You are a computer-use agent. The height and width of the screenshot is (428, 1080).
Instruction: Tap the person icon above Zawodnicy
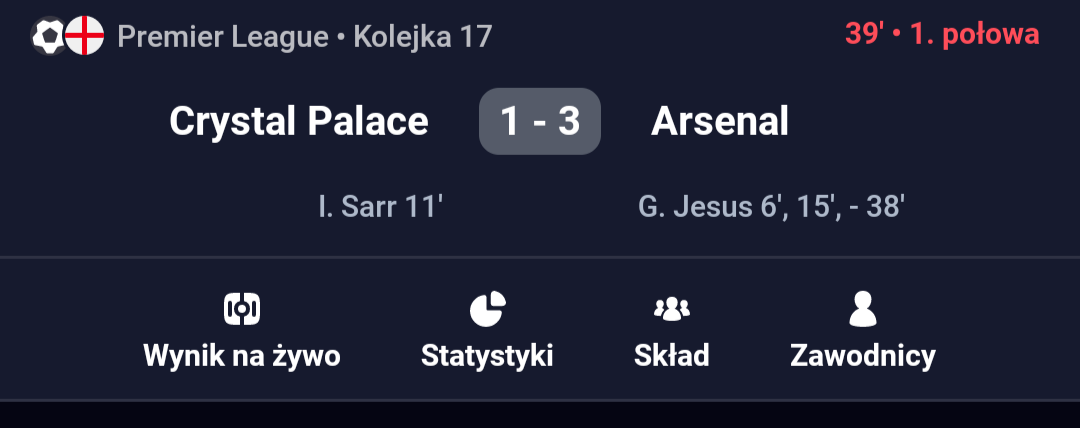pos(862,309)
